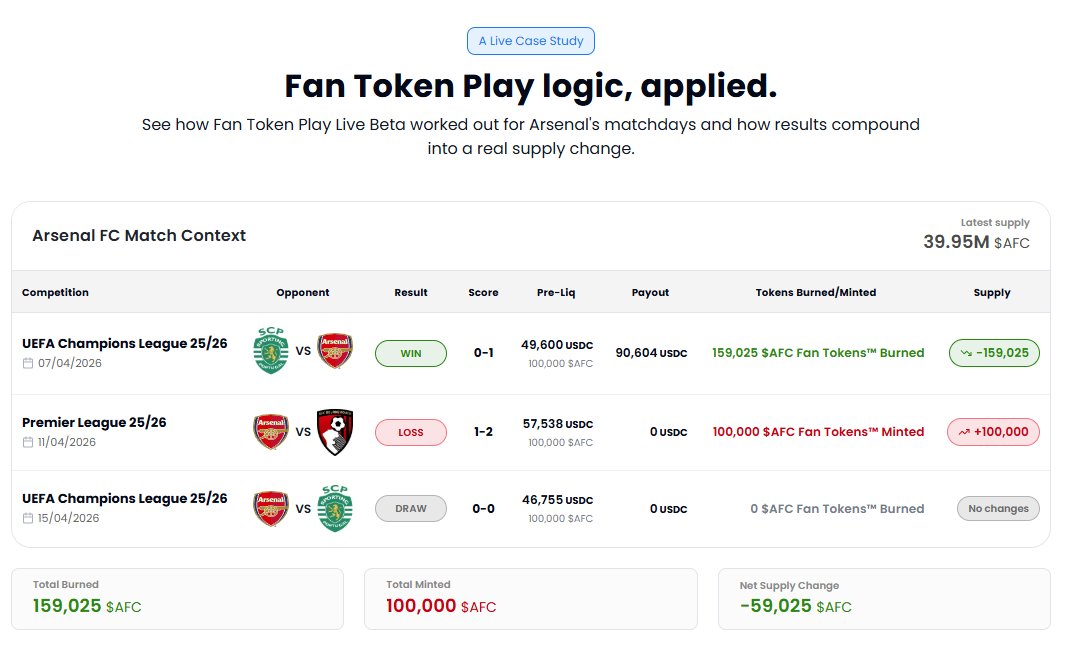
Task: Click calendar icon beside 15/04/2026 date
Action: (28, 518)
